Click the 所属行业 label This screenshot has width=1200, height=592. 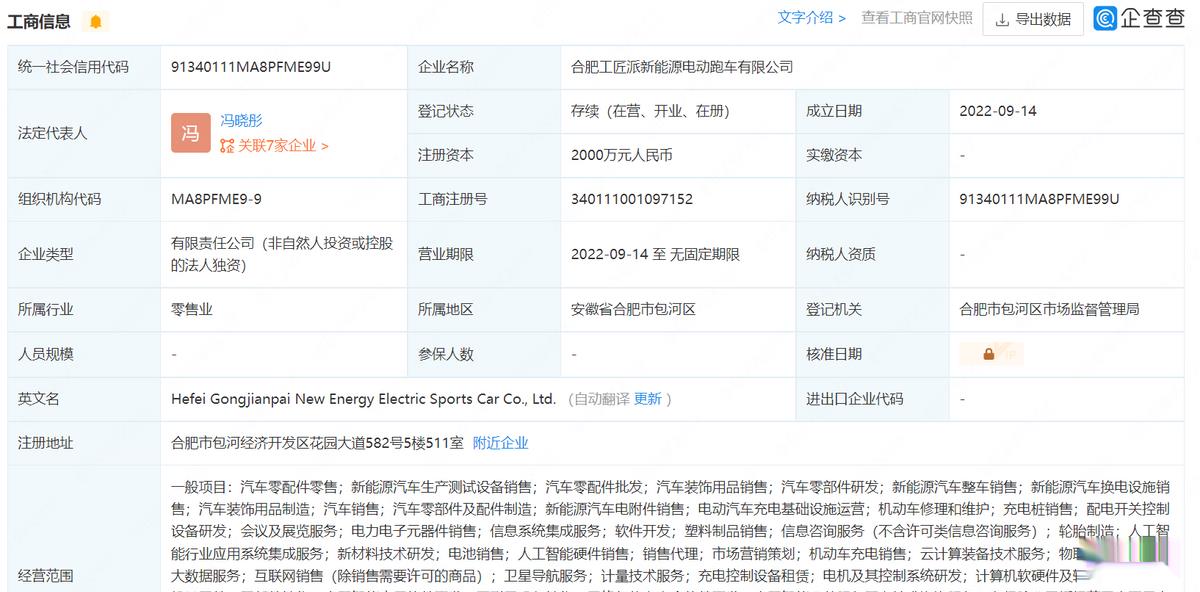click(46, 310)
